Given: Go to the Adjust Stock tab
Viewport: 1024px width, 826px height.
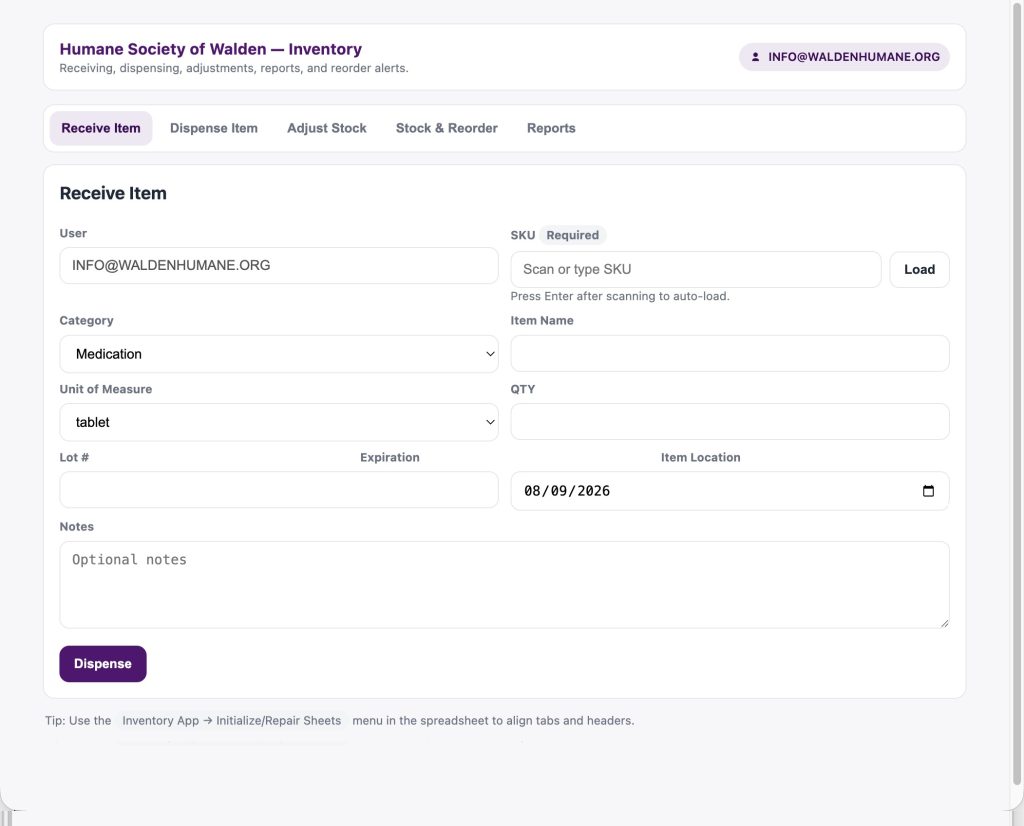Looking at the screenshot, I should point(327,128).
